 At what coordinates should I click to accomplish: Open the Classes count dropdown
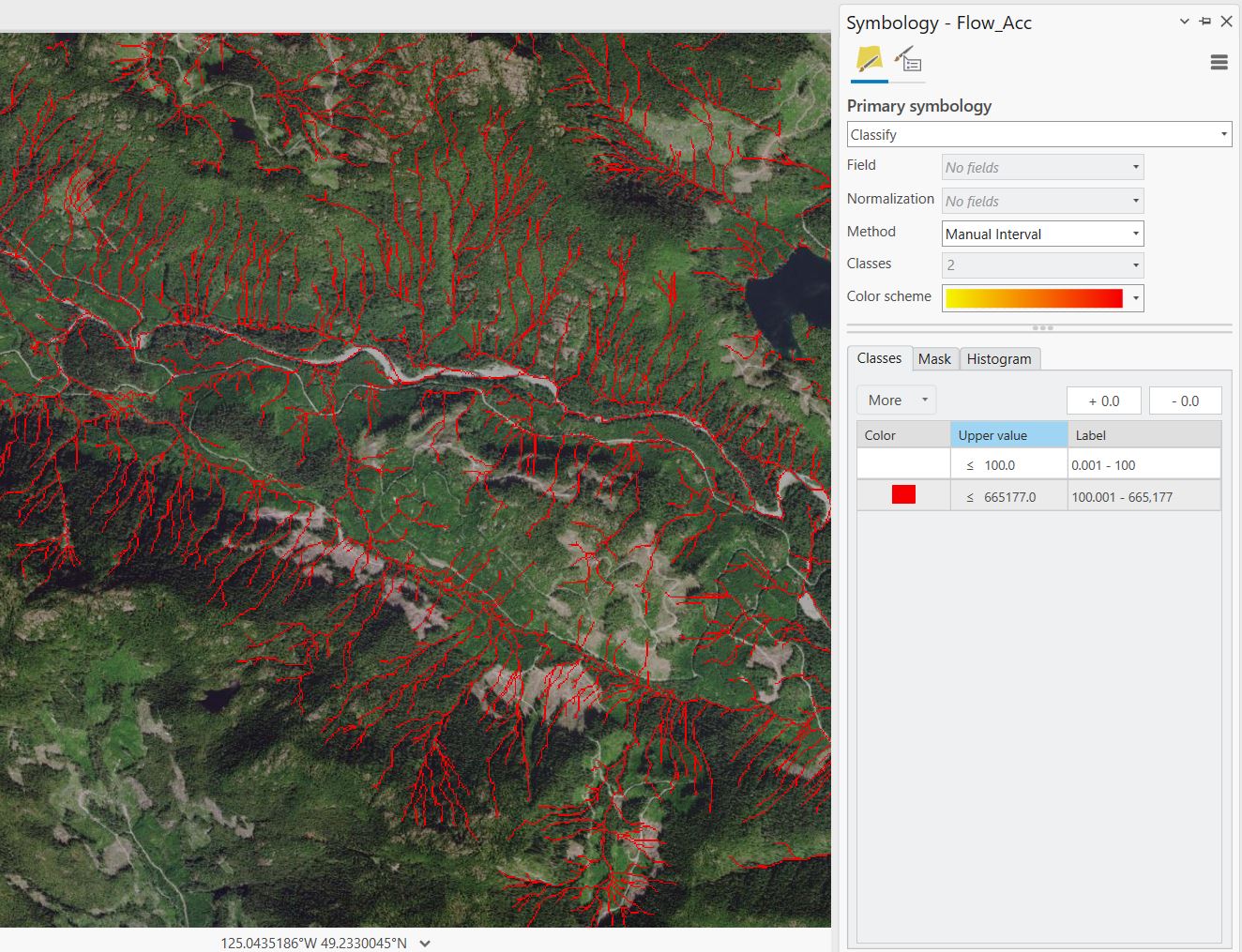(x=1042, y=265)
